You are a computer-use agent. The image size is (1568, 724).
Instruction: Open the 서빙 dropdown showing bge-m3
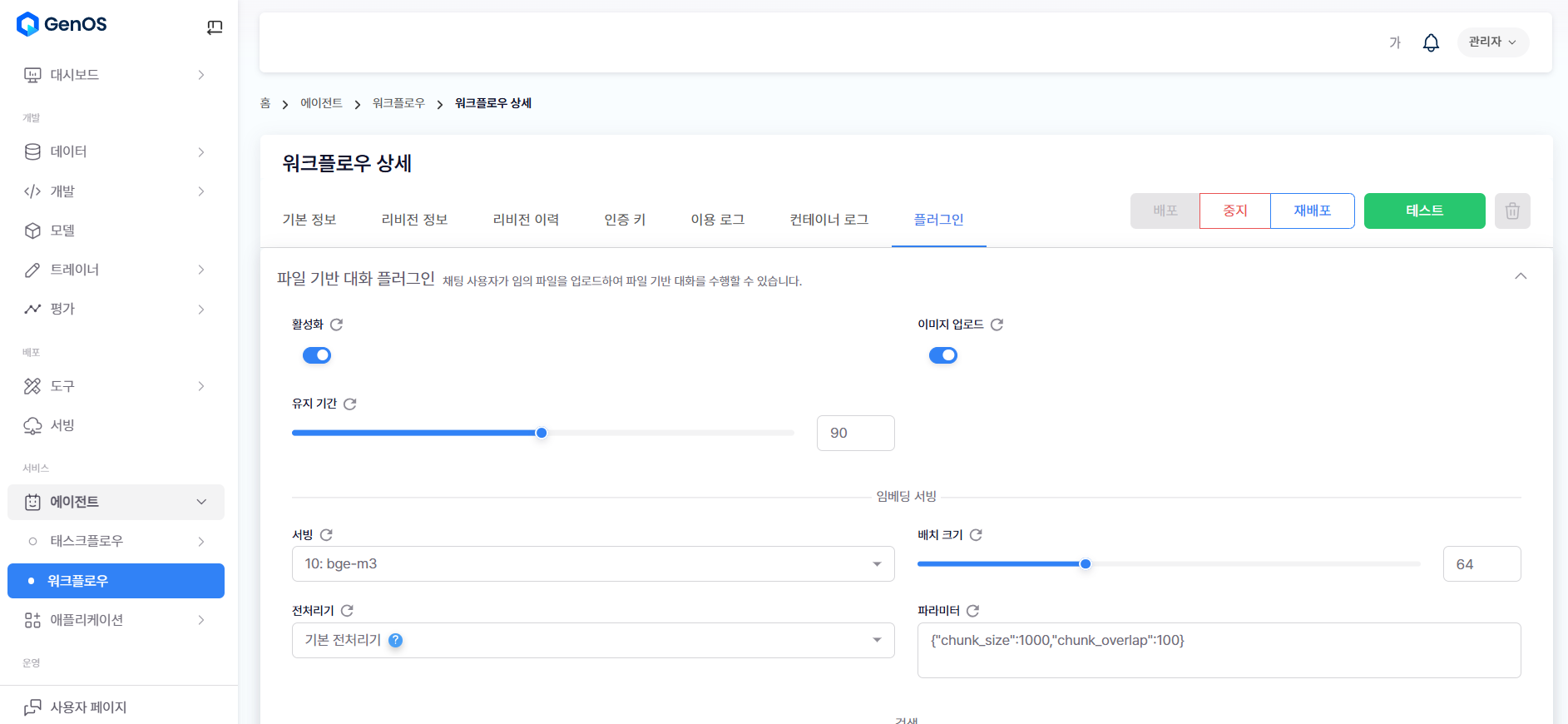click(x=592, y=564)
